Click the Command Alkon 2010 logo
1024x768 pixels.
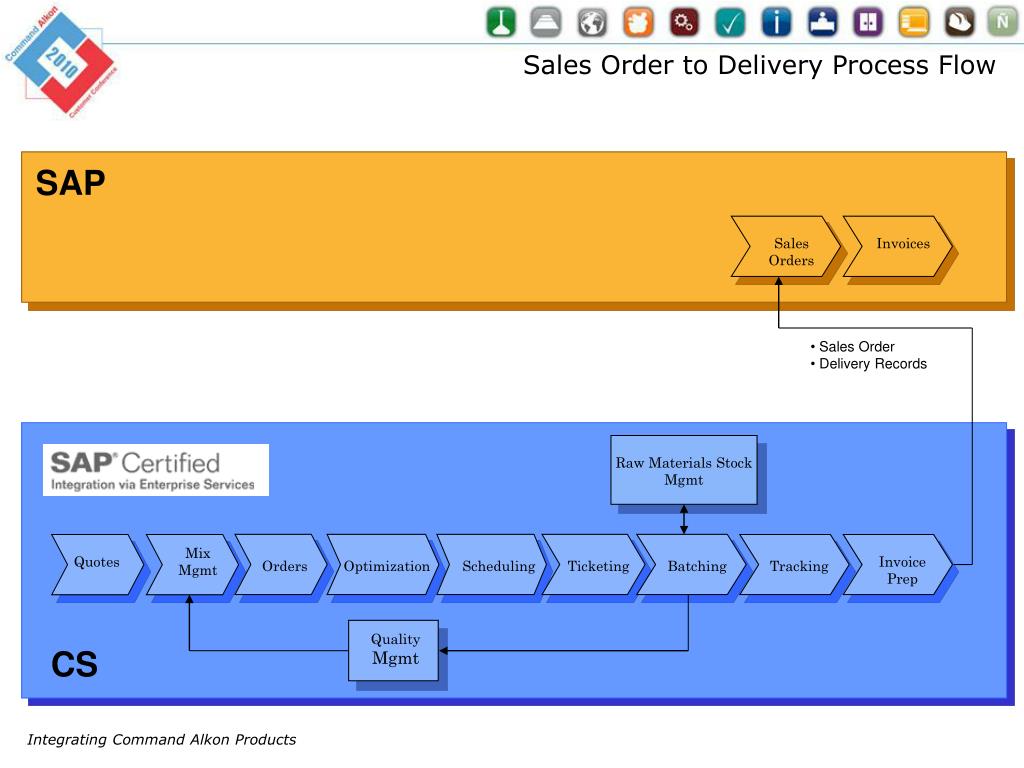[x=61, y=61]
